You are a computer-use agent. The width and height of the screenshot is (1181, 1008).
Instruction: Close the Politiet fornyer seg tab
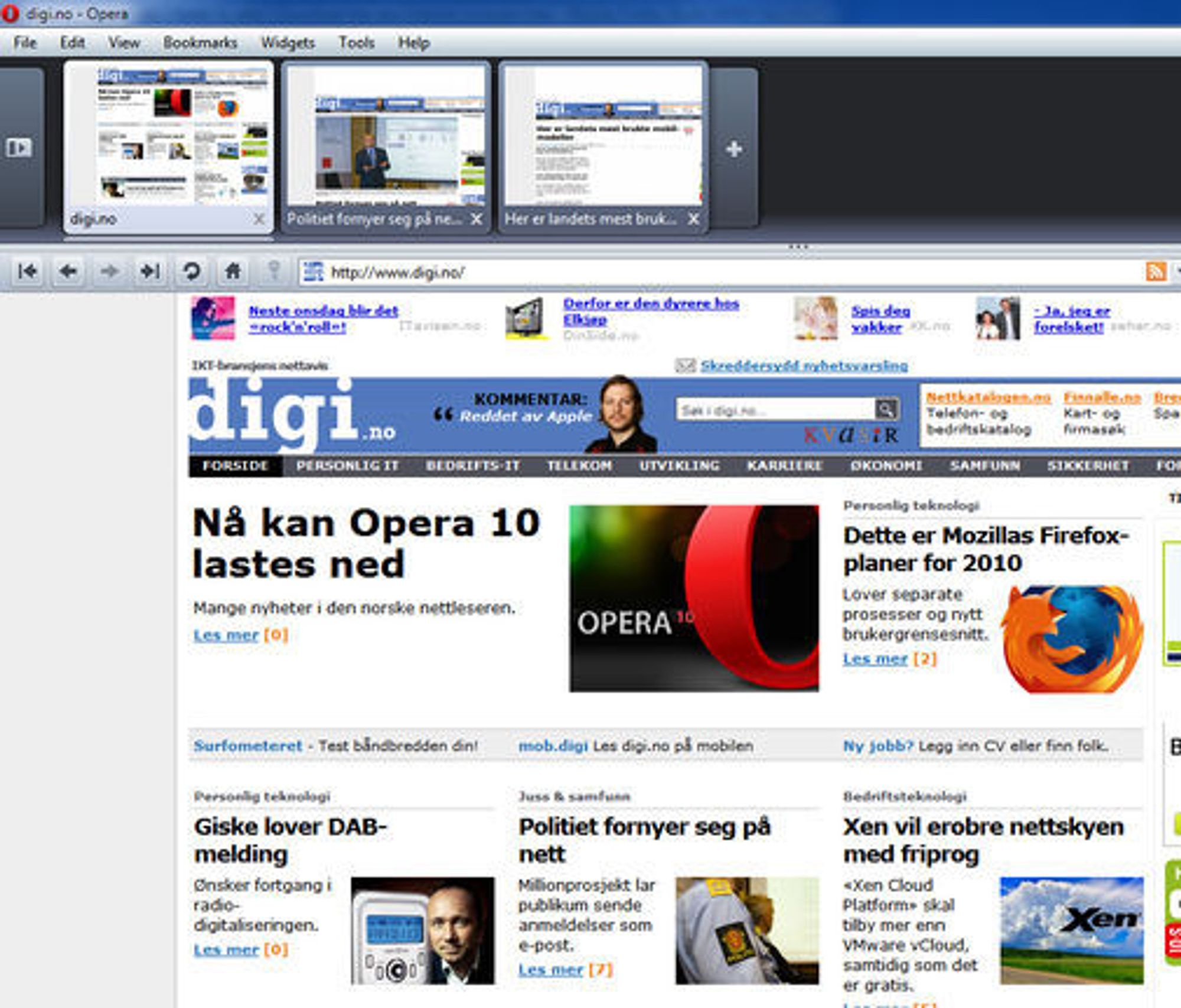click(476, 219)
